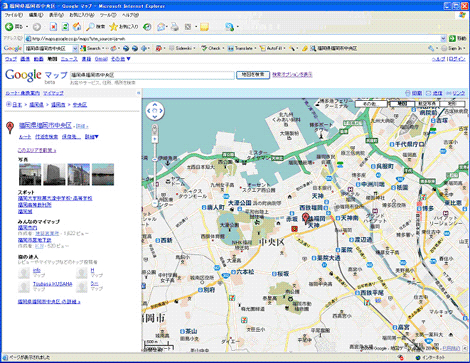This screenshot has height=363, width=470.
Task: Open the お気に入り menu in the menu bar
Action: coord(82,15)
